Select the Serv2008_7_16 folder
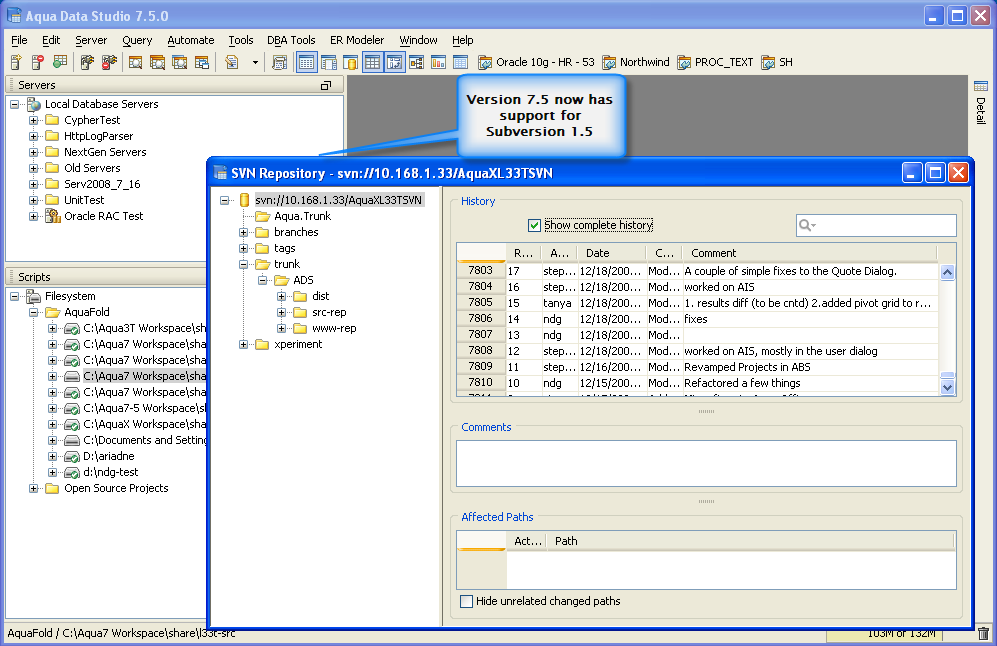The width and height of the screenshot is (997, 646). pyautogui.click(x=102, y=184)
